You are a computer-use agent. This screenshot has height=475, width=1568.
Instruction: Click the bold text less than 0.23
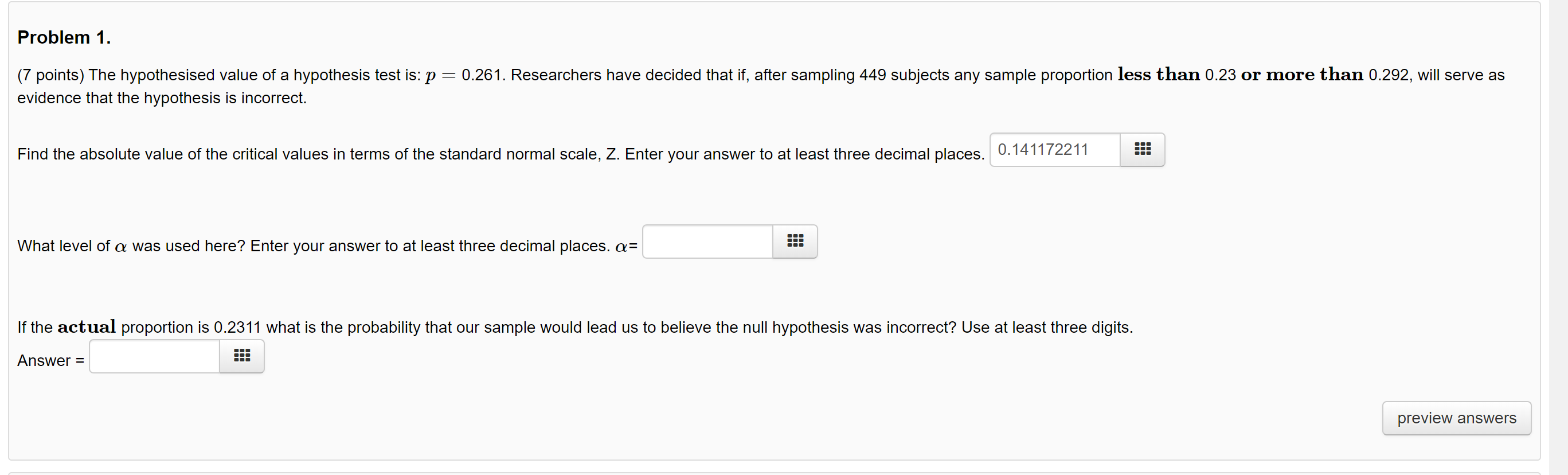click(x=1175, y=75)
